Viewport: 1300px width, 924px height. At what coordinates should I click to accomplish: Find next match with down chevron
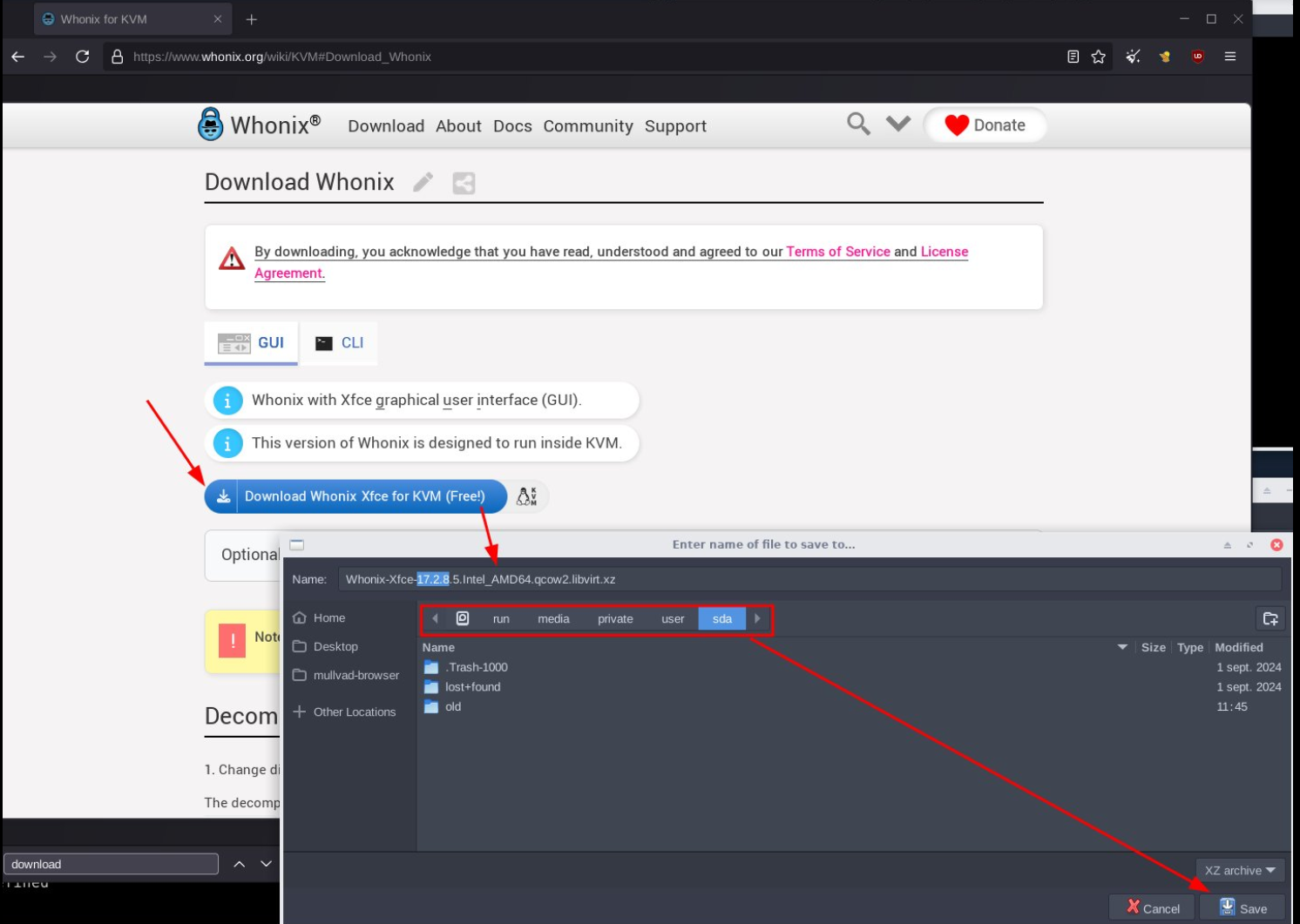click(266, 864)
